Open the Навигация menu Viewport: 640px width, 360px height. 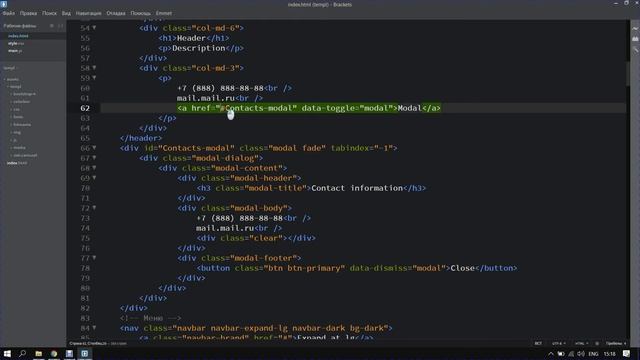pyautogui.click(x=89, y=13)
